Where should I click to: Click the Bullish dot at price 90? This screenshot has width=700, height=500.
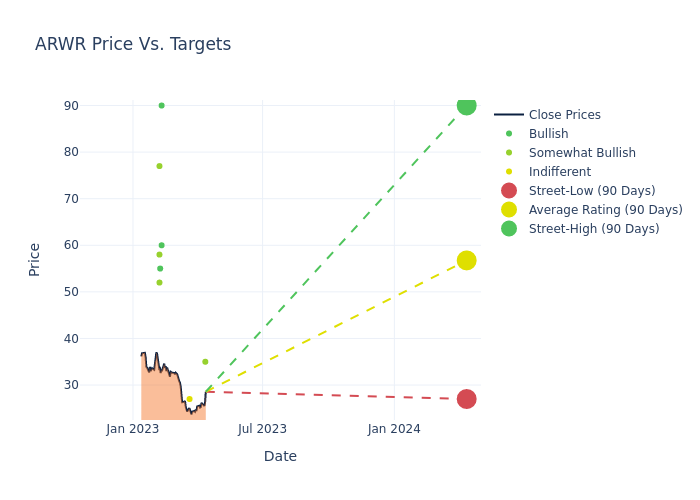click(161, 106)
